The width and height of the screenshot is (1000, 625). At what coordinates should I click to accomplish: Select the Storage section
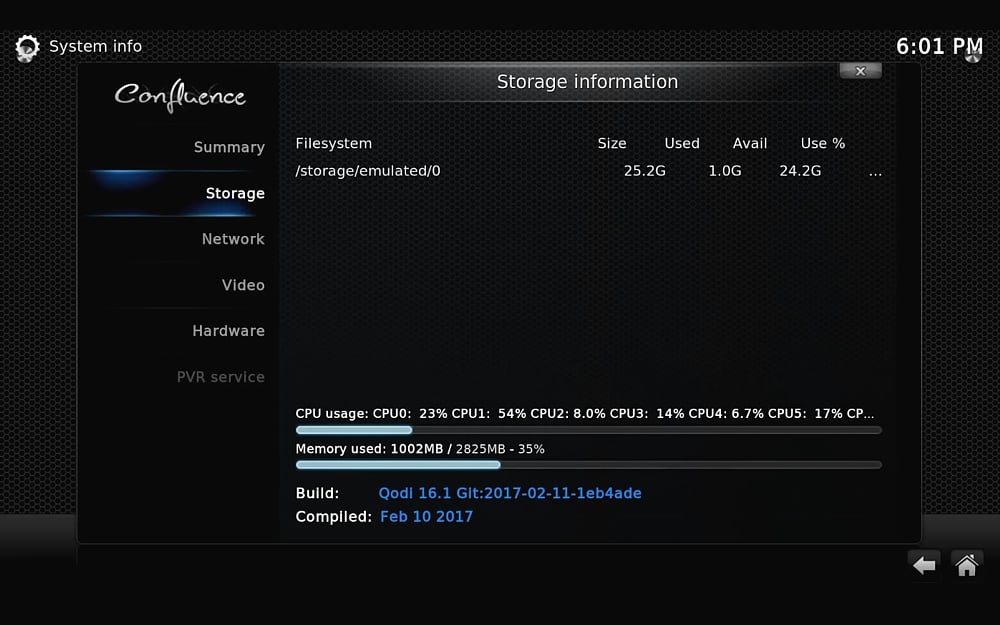(235, 193)
